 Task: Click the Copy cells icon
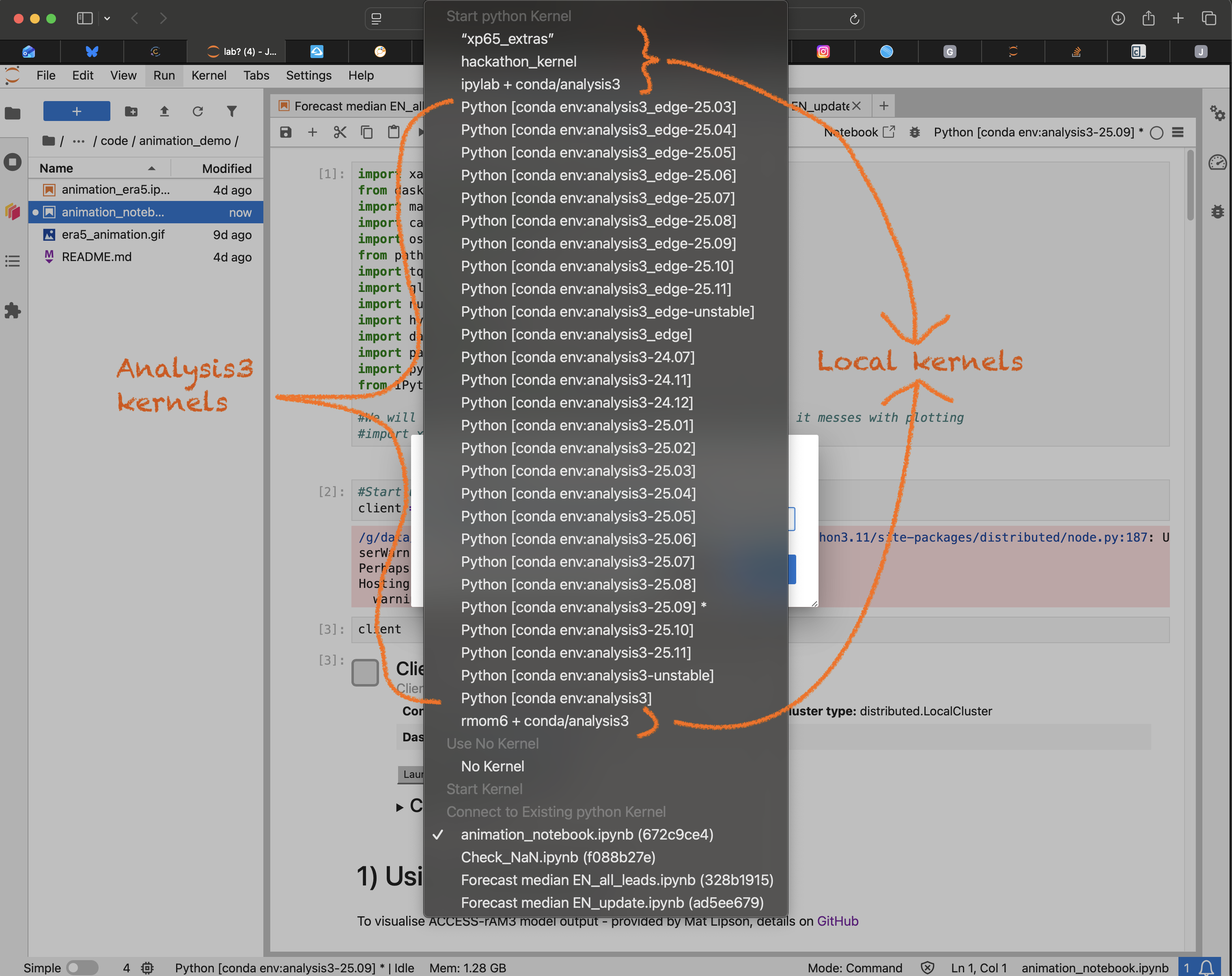click(x=367, y=133)
